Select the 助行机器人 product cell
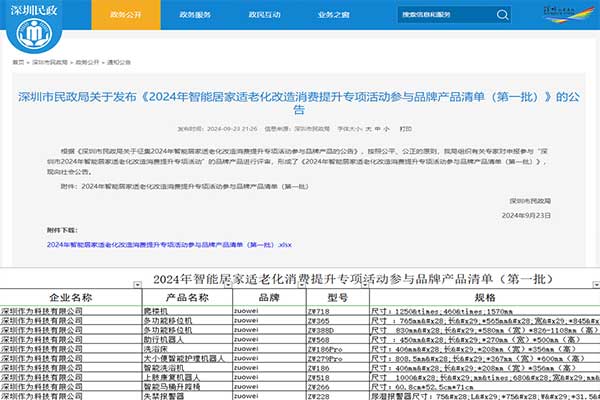 187,340
